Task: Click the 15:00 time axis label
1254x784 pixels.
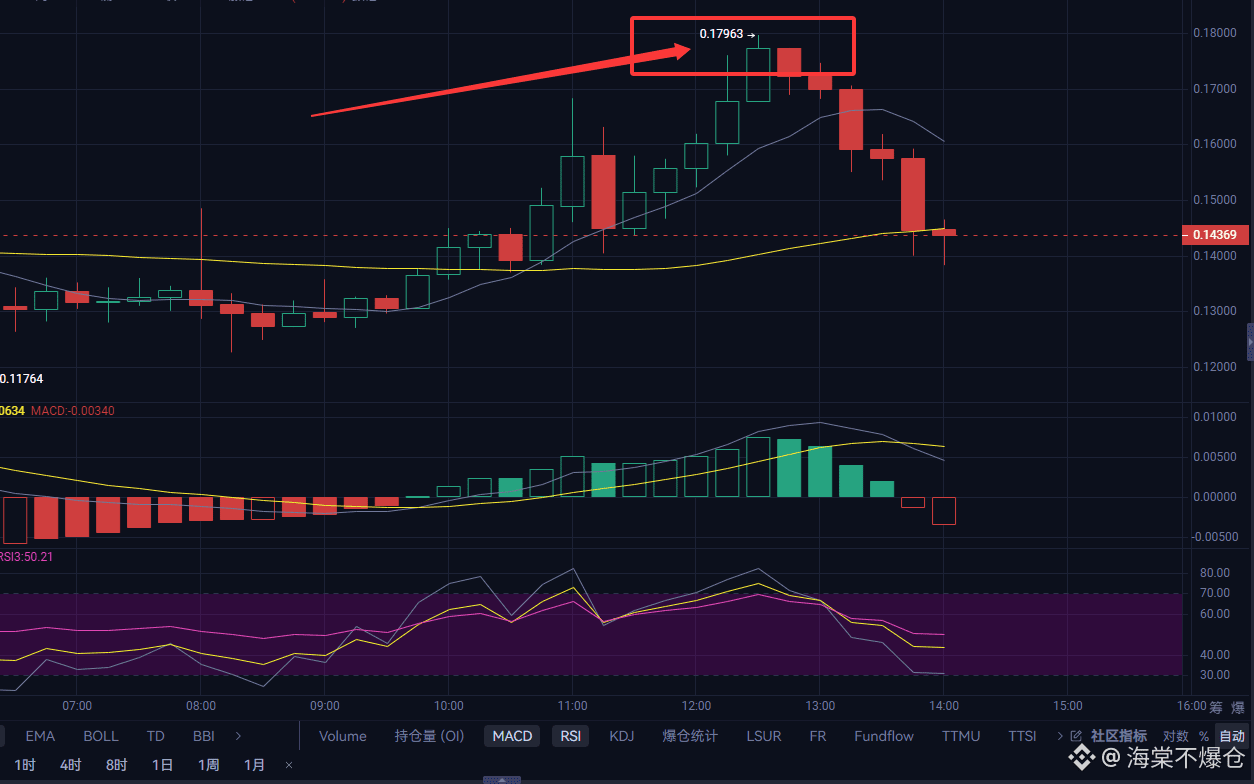Action: (x=1068, y=705)
